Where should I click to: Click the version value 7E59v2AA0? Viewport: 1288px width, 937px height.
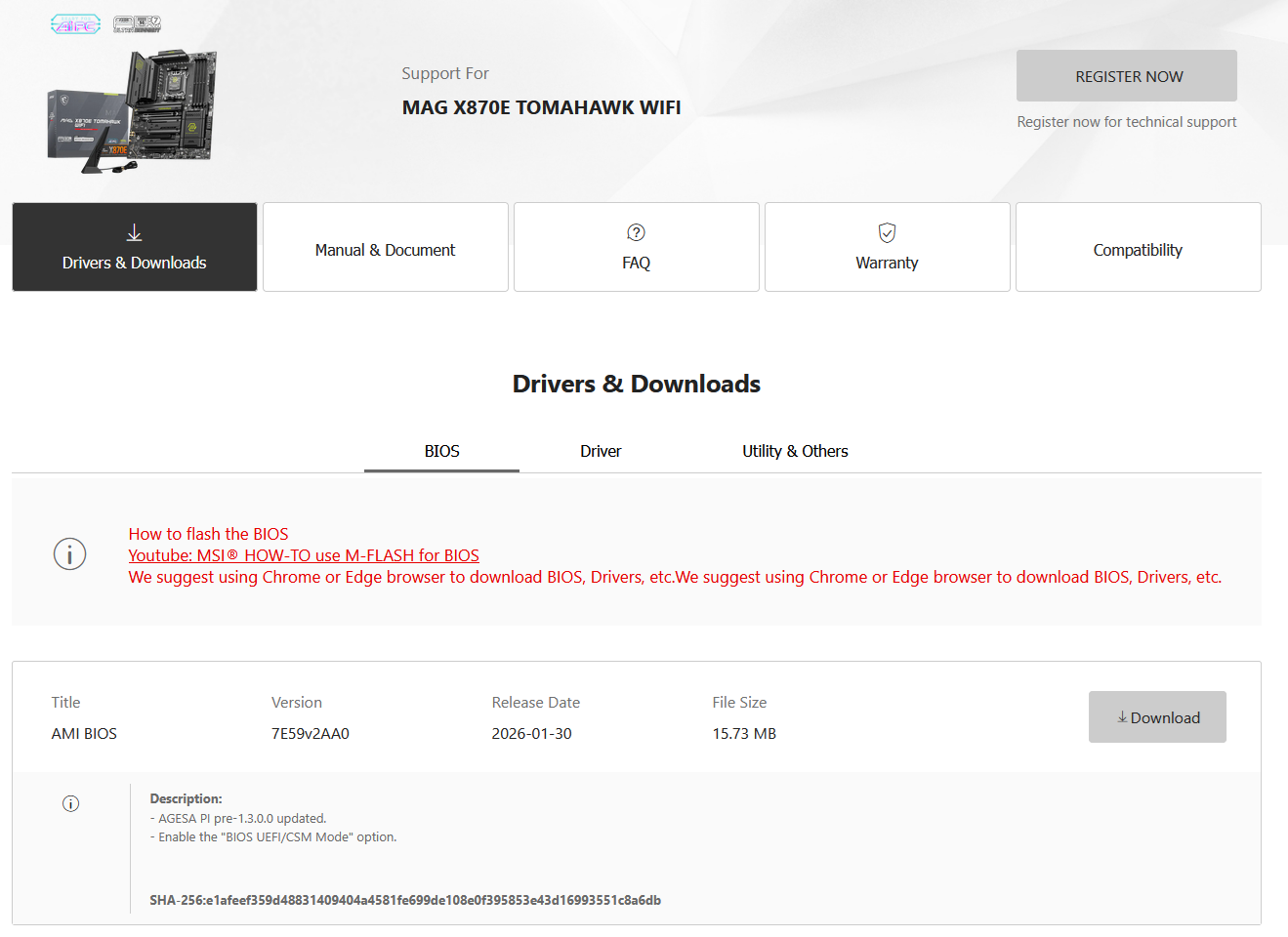coord(311,734)
